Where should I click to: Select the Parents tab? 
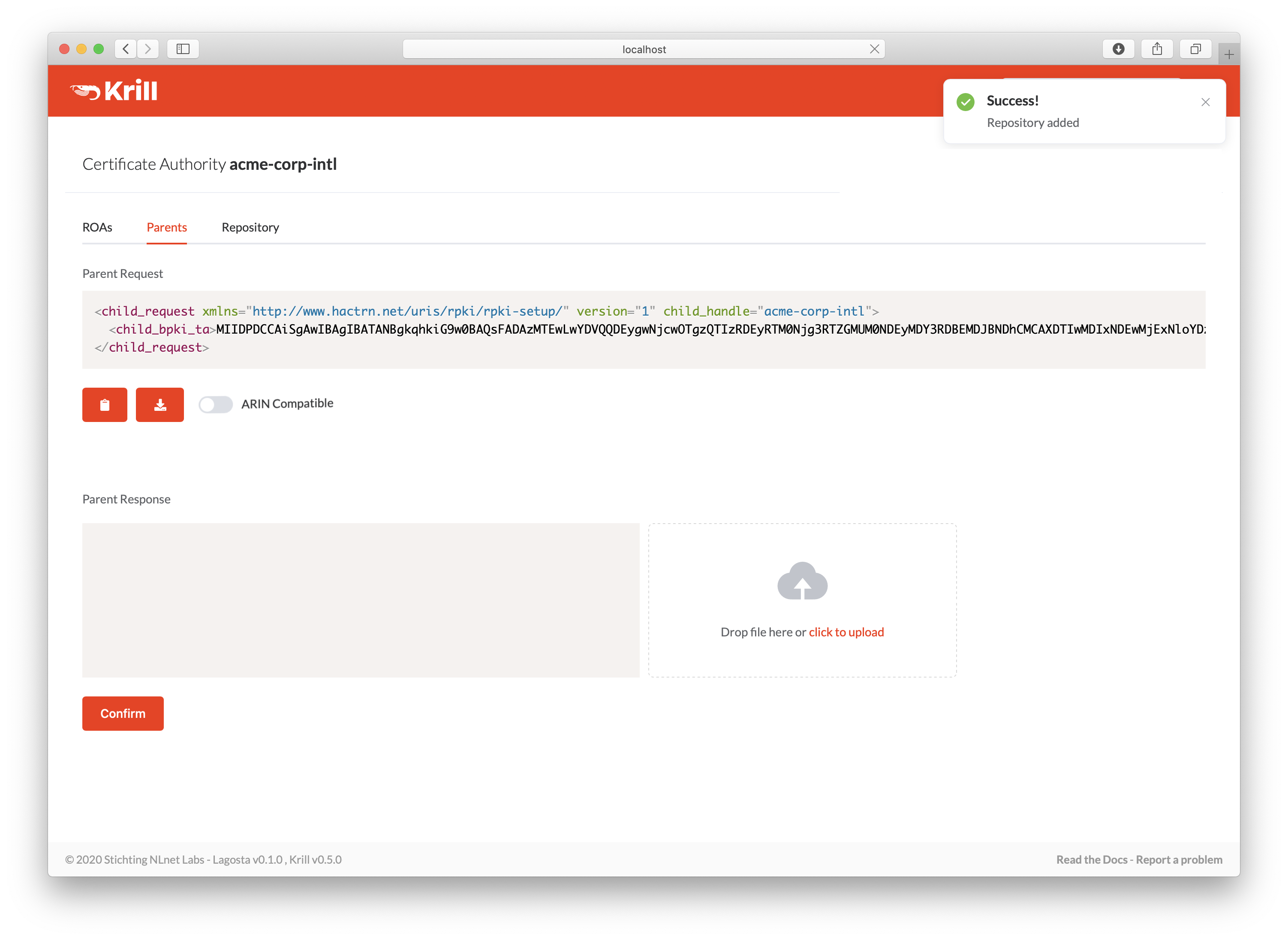coord(167,227)
